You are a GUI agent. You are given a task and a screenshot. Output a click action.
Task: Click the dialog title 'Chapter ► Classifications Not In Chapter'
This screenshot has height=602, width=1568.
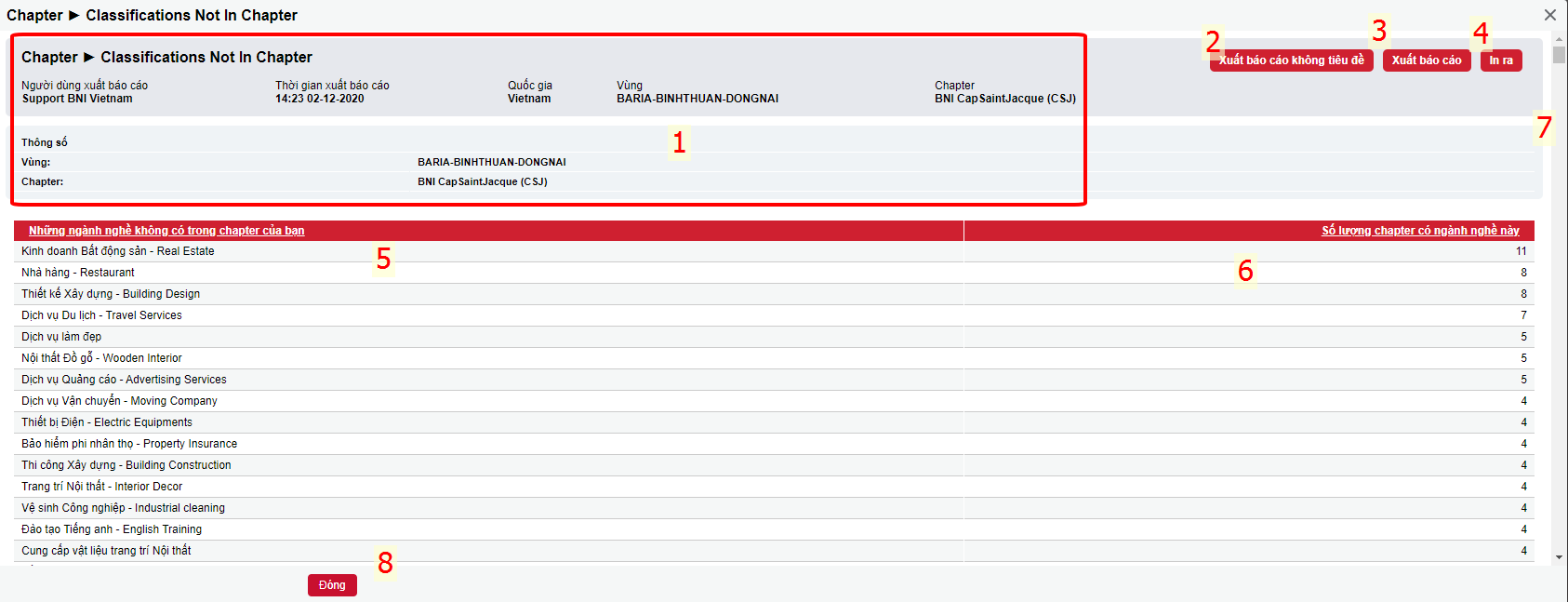coord(152,16)
